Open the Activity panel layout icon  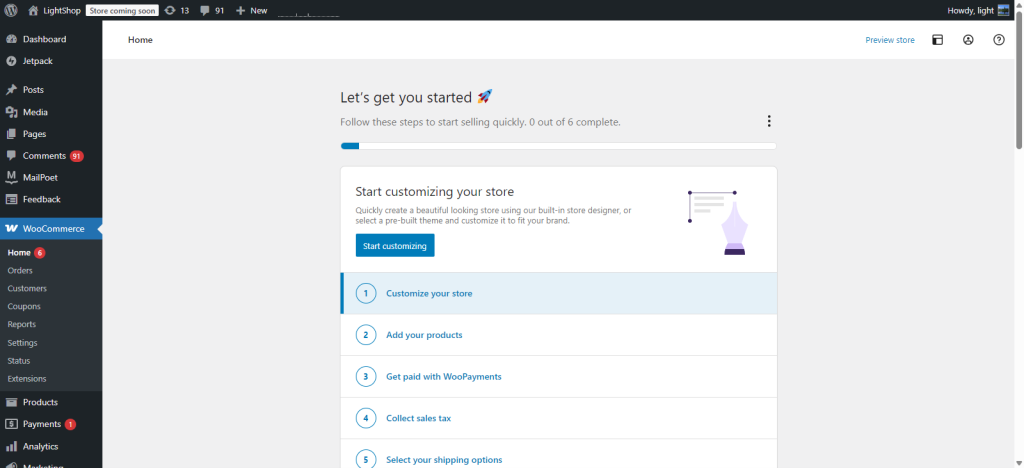(937, 40)
